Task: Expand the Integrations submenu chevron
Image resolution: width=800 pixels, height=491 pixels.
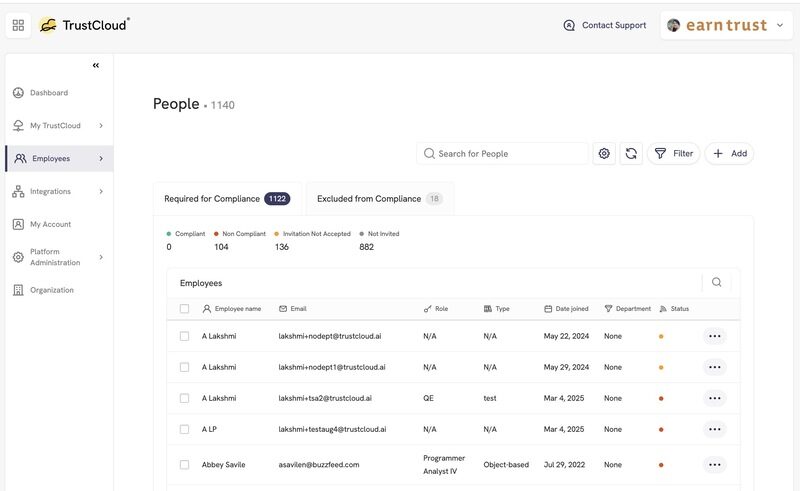Action: coord(101,191)
